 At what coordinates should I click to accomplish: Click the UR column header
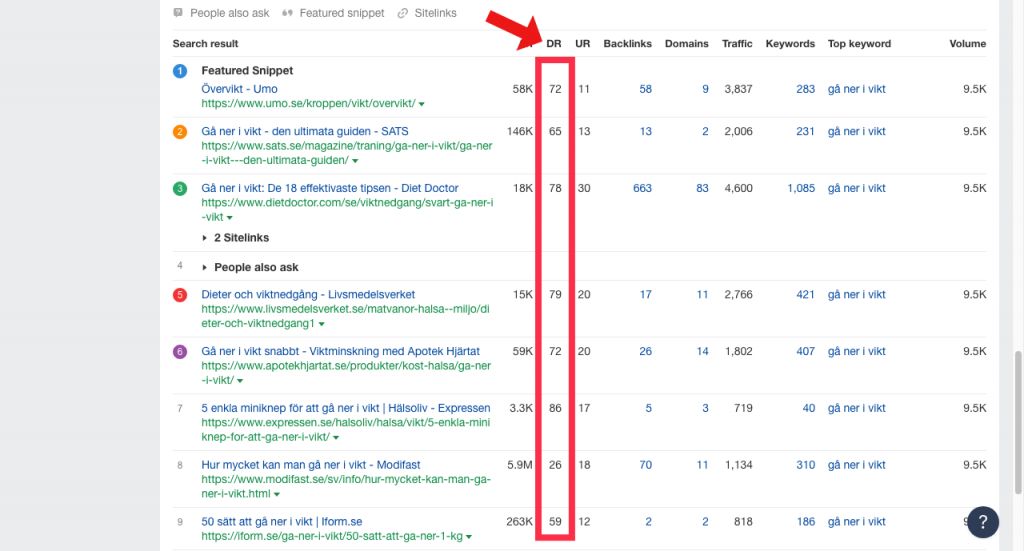[583, 44]
